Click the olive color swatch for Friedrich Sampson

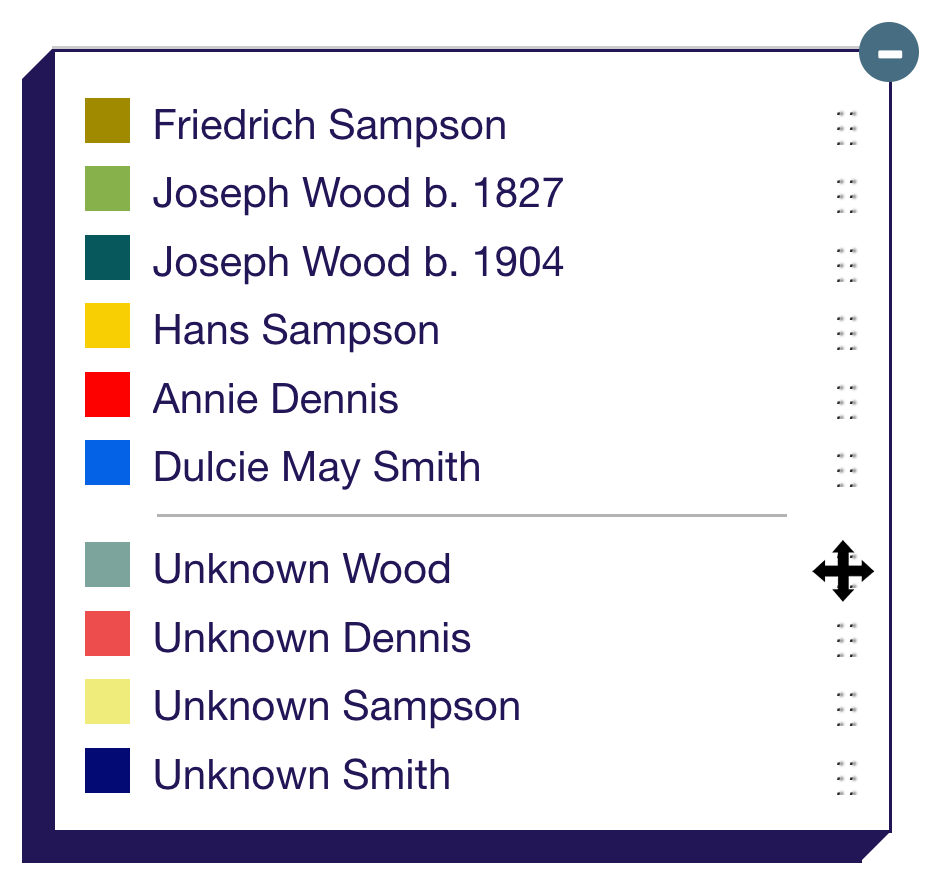coord(107,120)
